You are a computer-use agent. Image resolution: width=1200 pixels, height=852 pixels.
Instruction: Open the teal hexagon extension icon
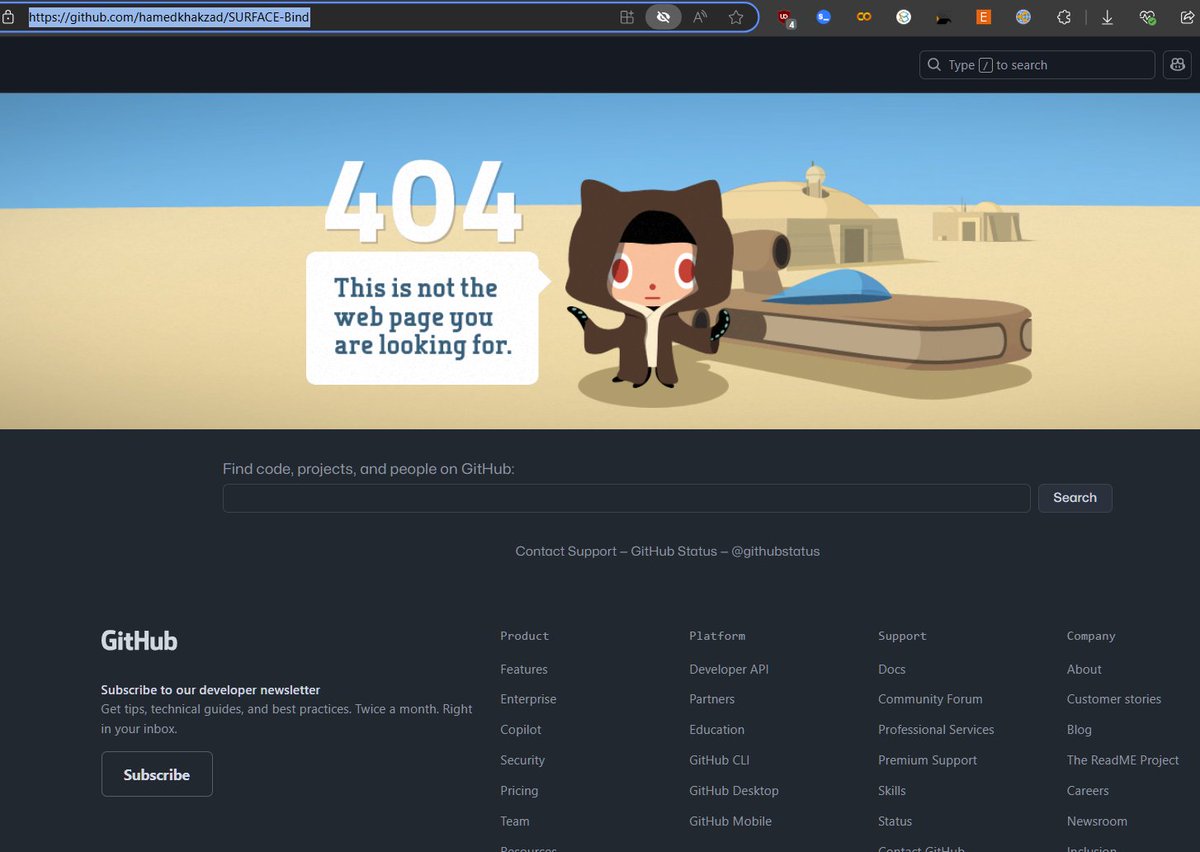904,17
